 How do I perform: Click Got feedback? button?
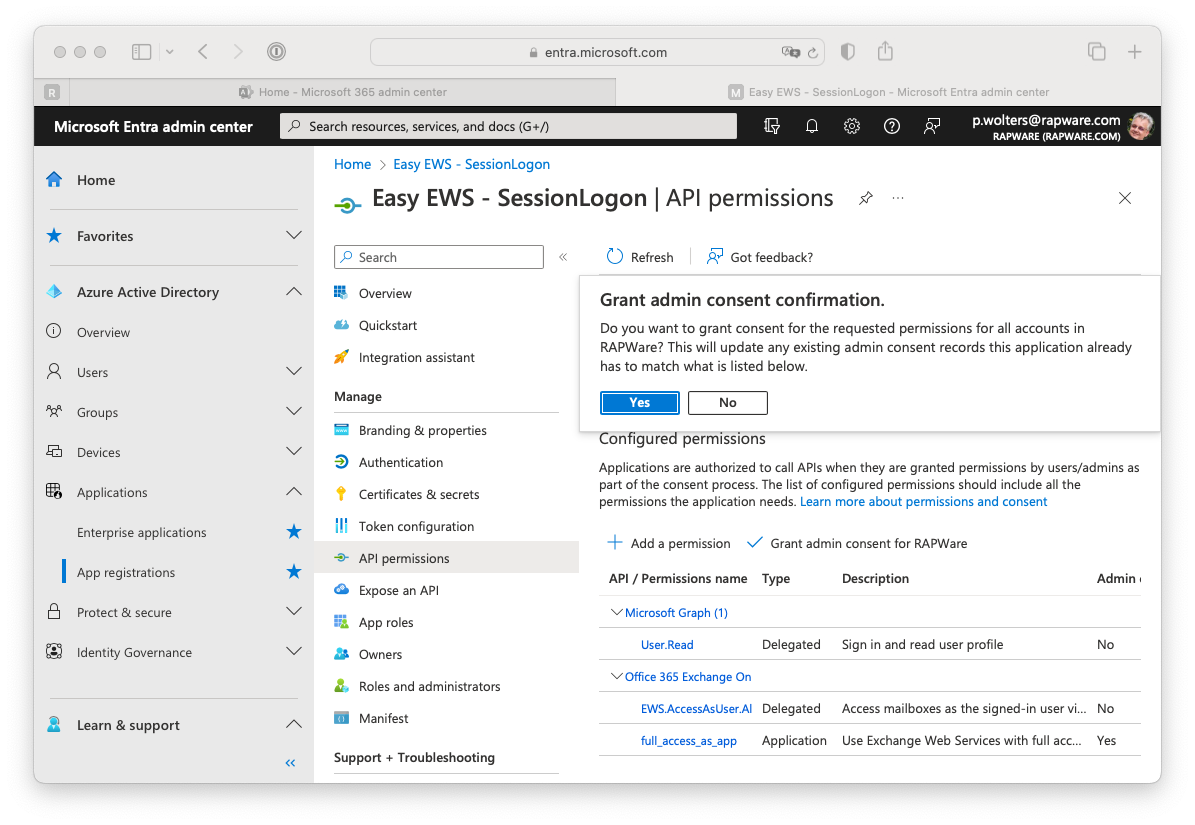click(760, 257)
